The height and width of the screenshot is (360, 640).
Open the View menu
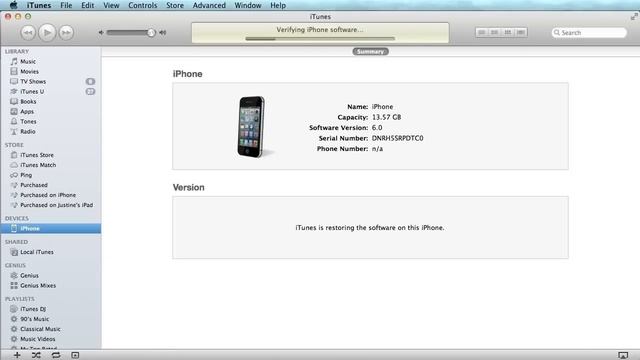tap(111, 5)
